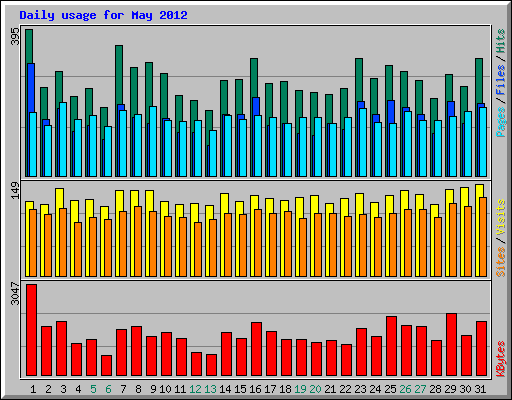Click the red KBytes bar for day 16
Screen dimensions: 512x400
(257, 349)
